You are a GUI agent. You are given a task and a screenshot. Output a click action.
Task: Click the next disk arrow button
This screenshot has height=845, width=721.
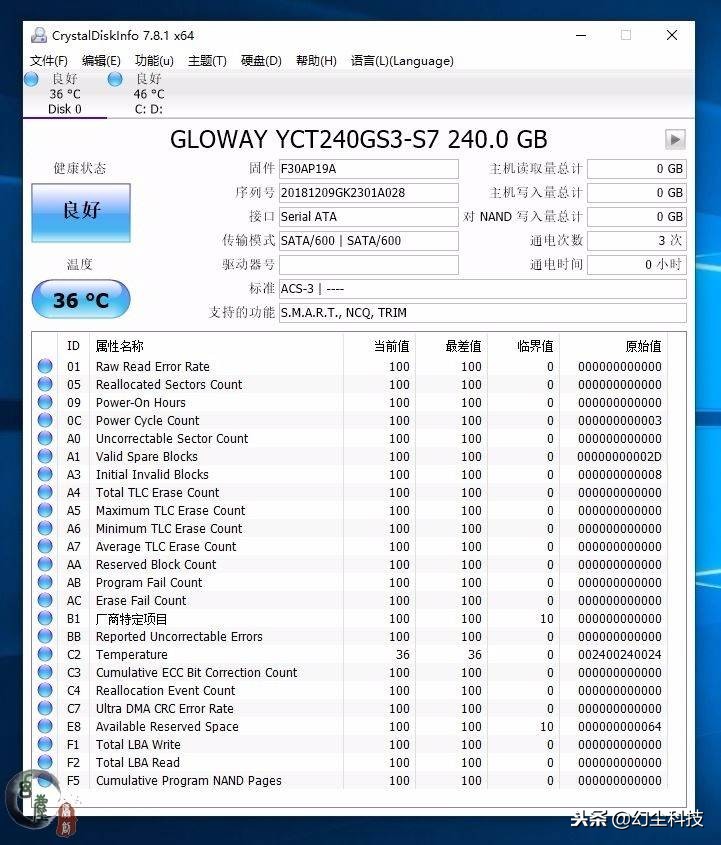[x=675, y=139]
